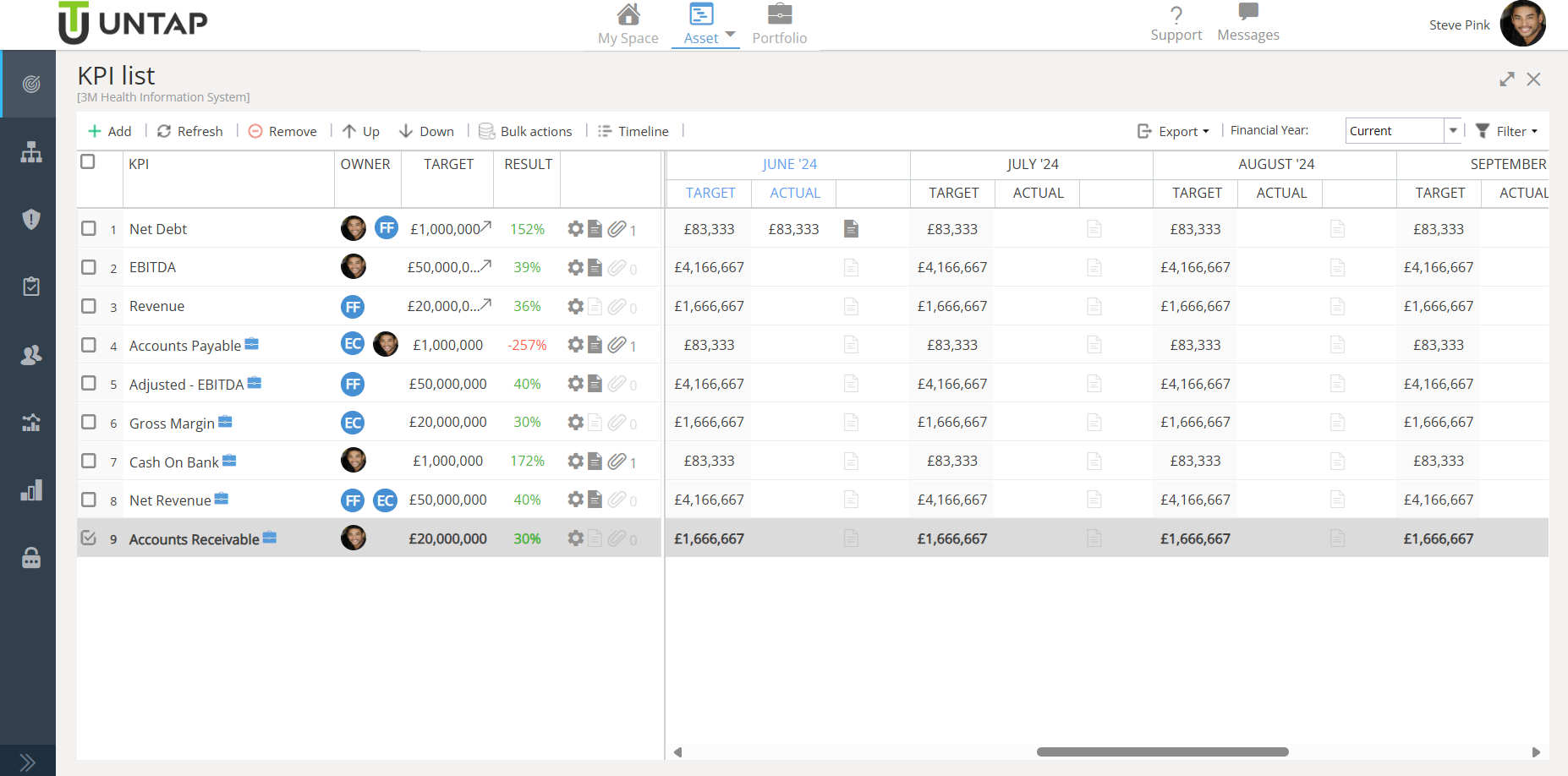Screen dimensions: 1568x776
Task: Open Accounts Payable attachment paperclip
Action: click(x=617, y=345)
